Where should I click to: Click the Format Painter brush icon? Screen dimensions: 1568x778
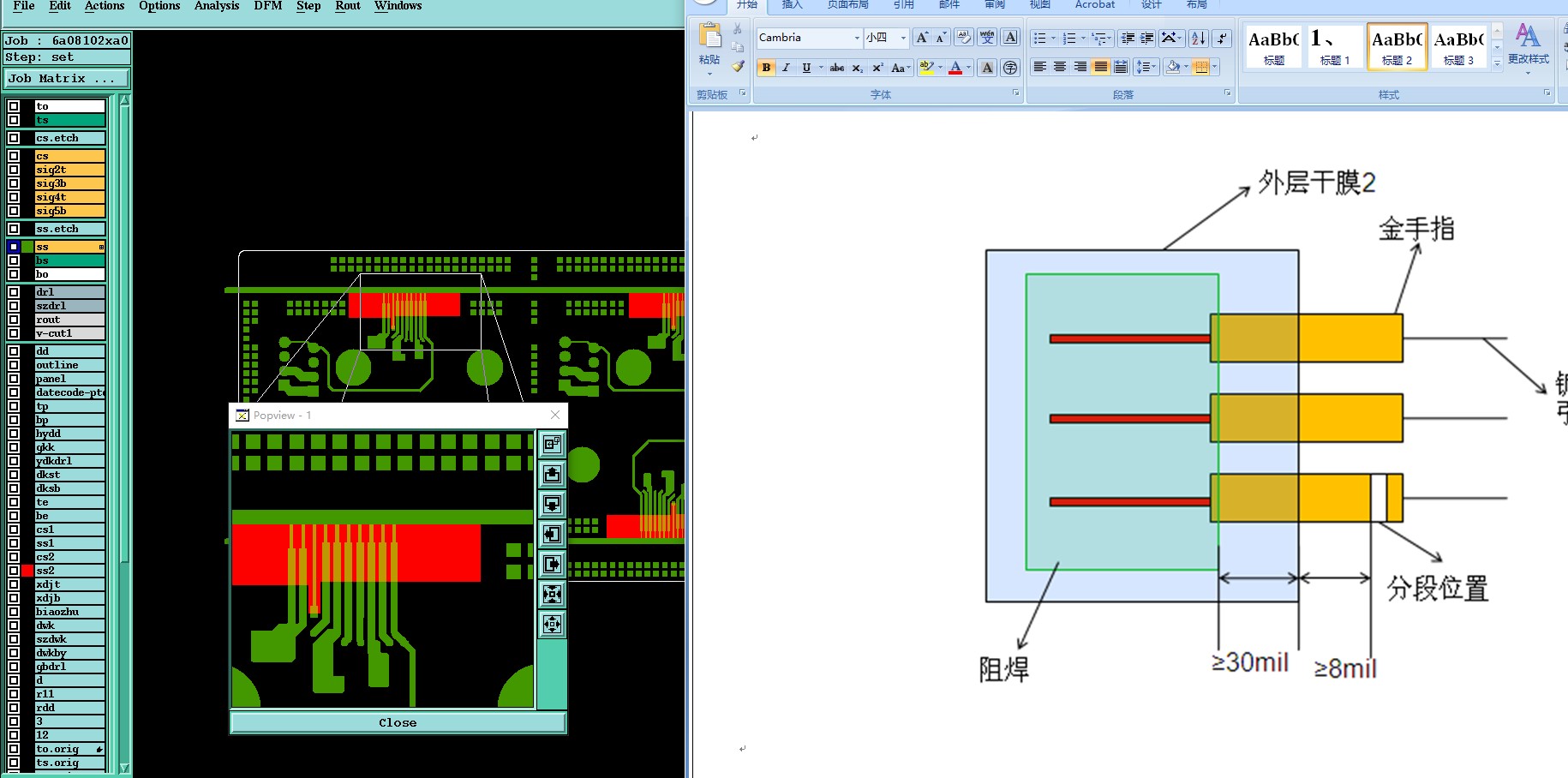[x=738, y=66]
